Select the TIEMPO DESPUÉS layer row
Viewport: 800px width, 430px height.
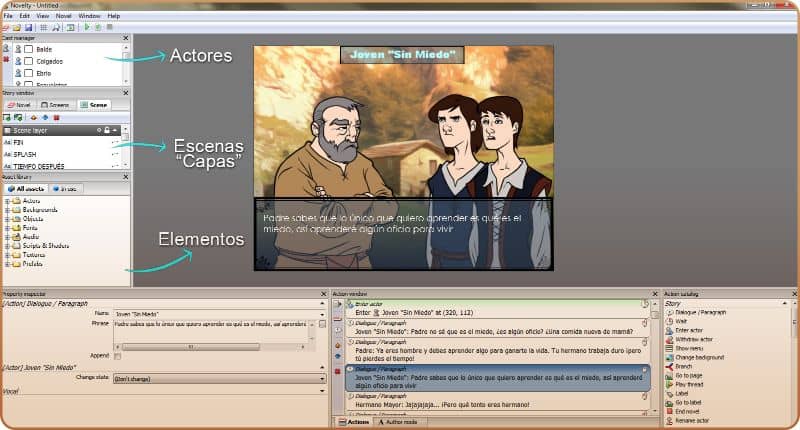pos(61,166)
